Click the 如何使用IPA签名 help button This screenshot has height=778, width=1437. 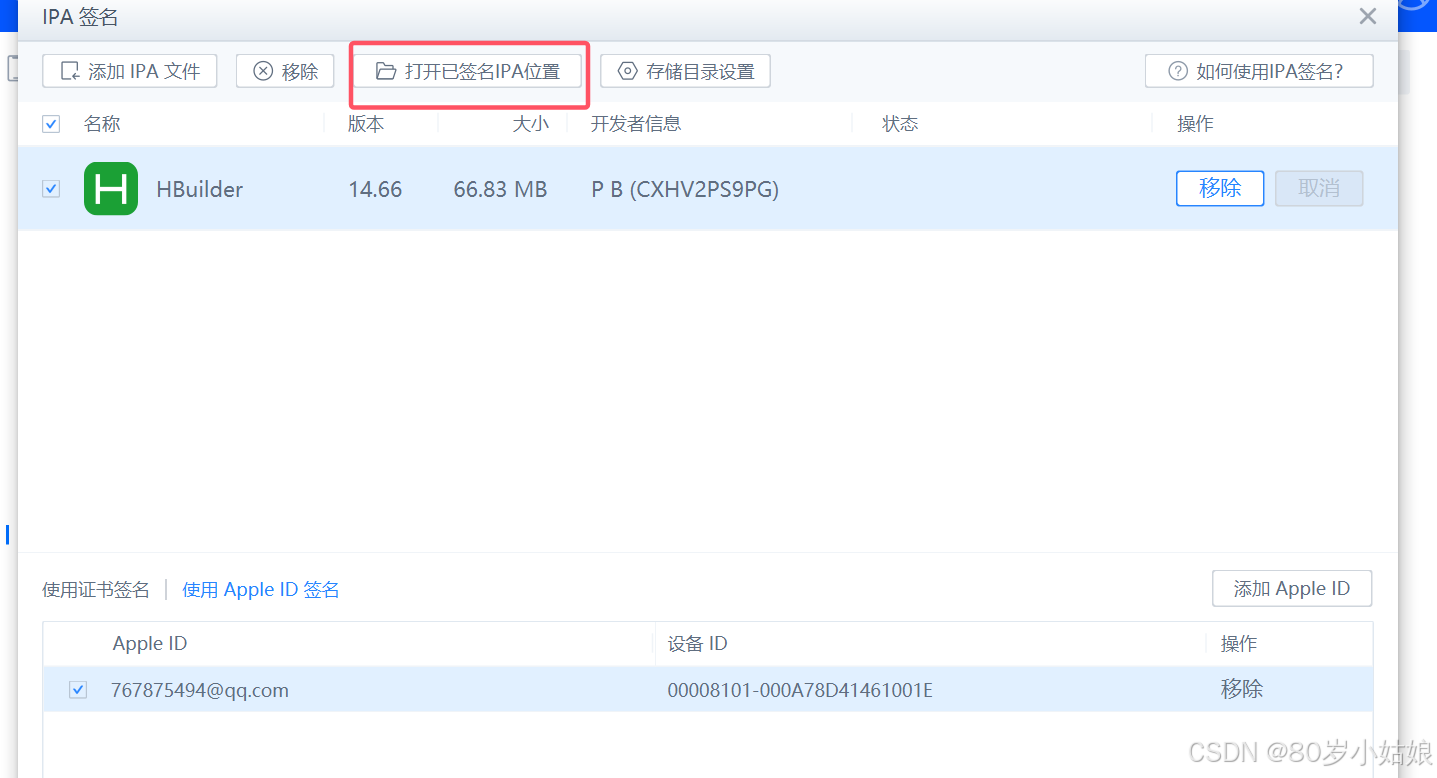[x=1258, y=71]
